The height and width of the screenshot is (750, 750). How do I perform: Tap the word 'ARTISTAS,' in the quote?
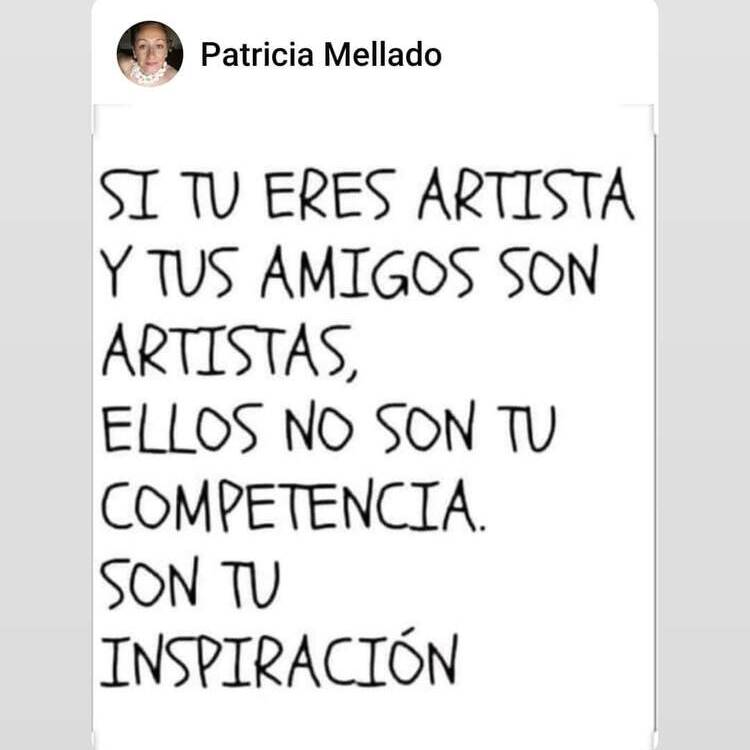point(231,352)
